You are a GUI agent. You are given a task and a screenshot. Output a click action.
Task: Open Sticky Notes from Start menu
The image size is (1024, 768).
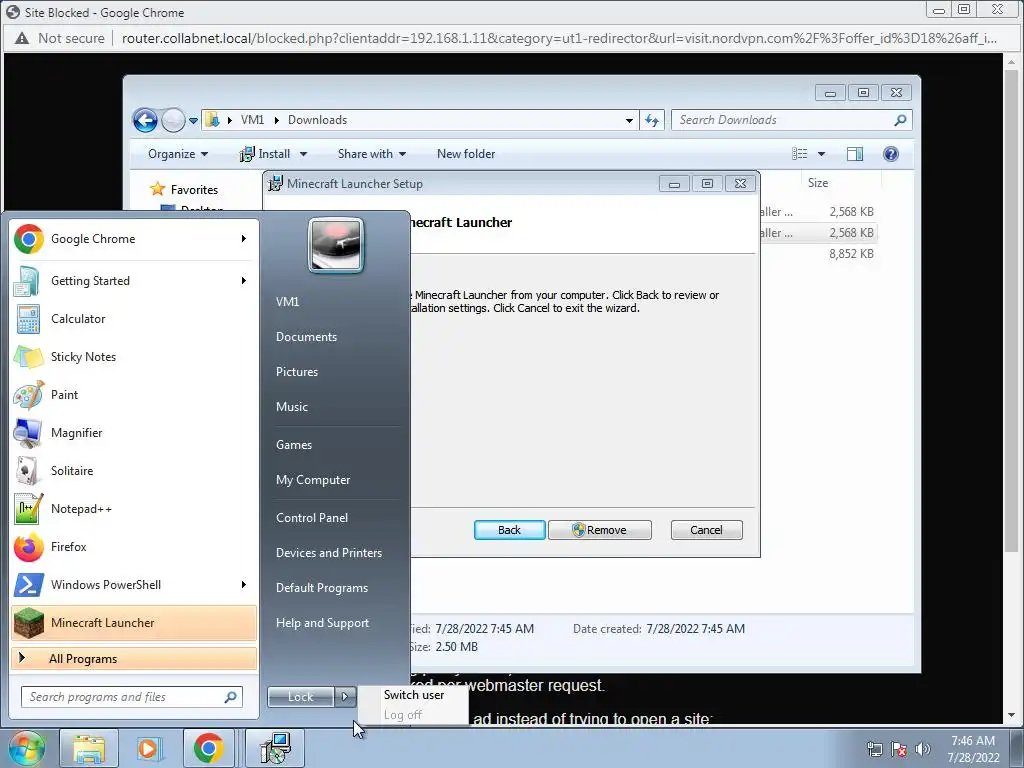(134, 357)
